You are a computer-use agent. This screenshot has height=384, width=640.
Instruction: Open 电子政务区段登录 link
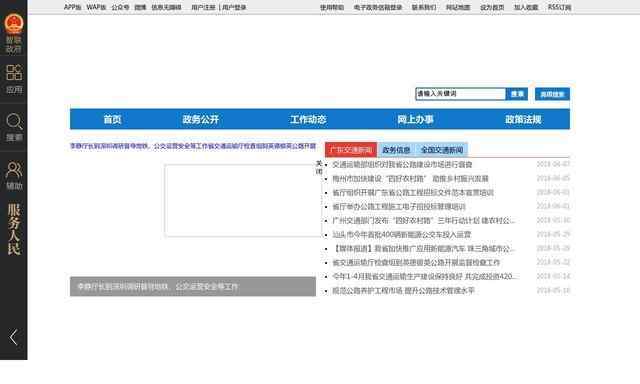pos(378,7)
